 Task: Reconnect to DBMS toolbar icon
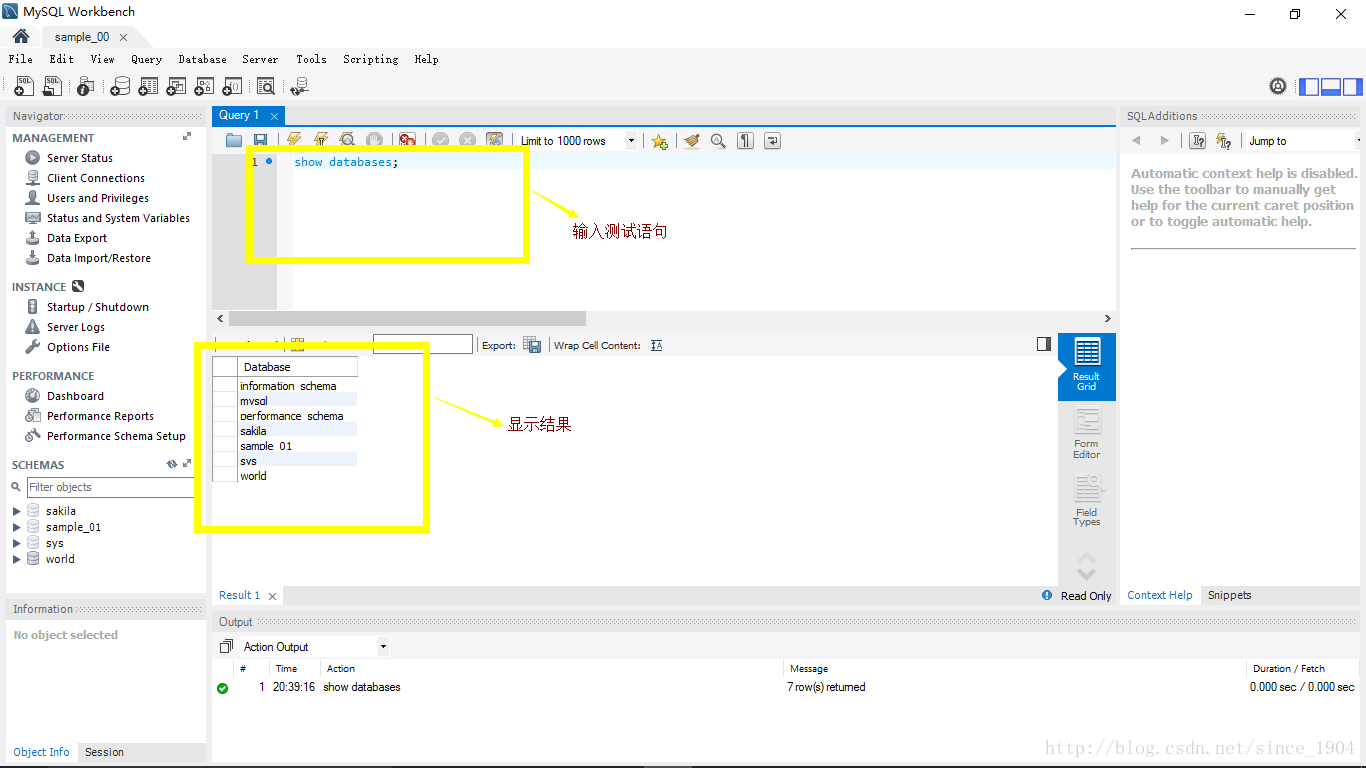click(298, 87)
